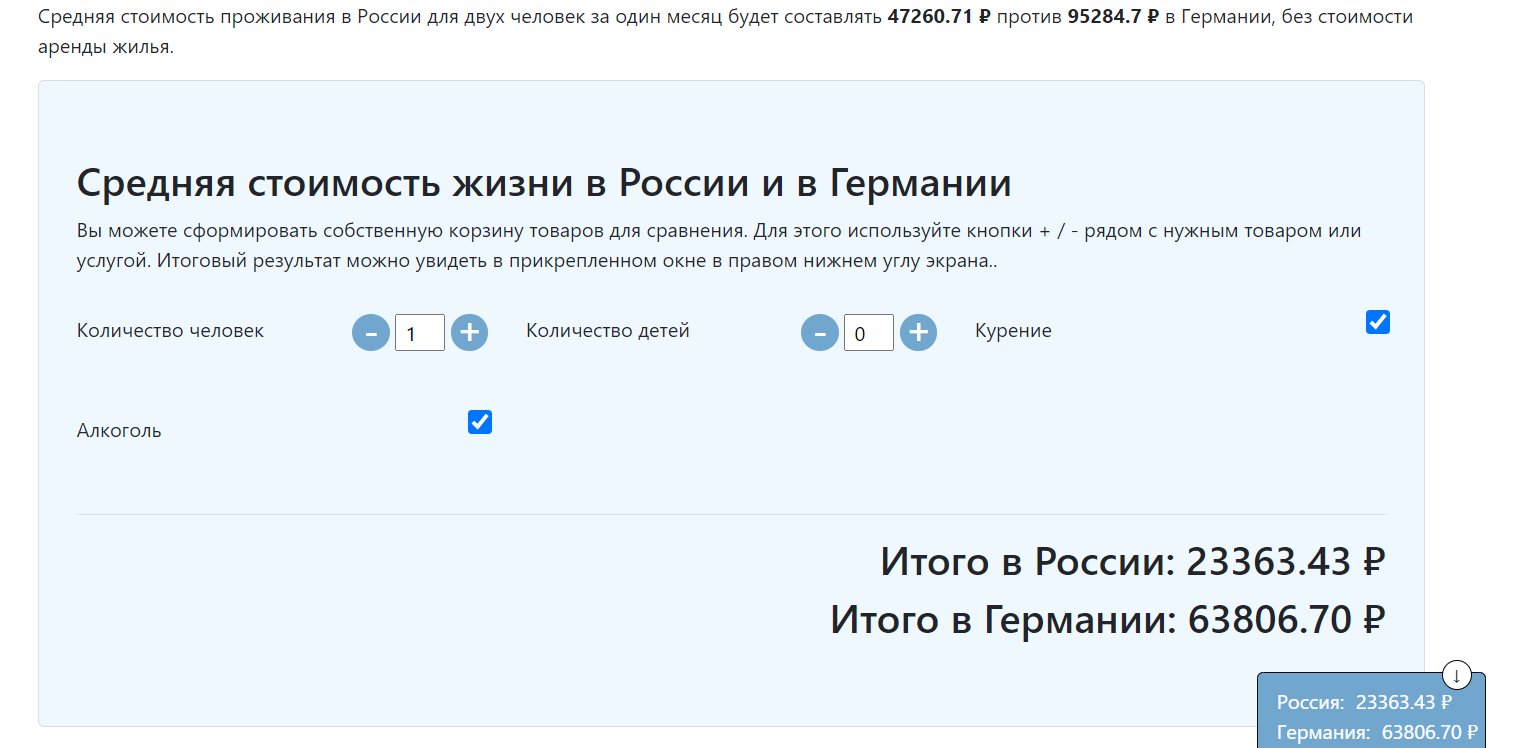Click the heading Средняя стоимость жизни в России
Viewport: 1516px width, 748px height.
pos(544,183)
